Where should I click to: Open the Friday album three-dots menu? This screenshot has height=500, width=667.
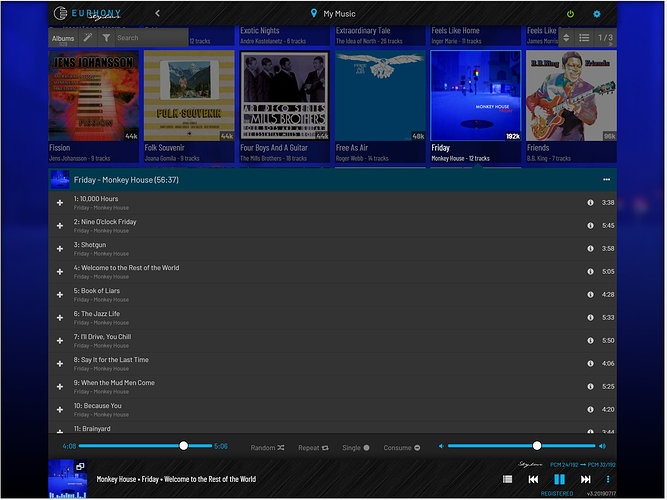(607, 180)
